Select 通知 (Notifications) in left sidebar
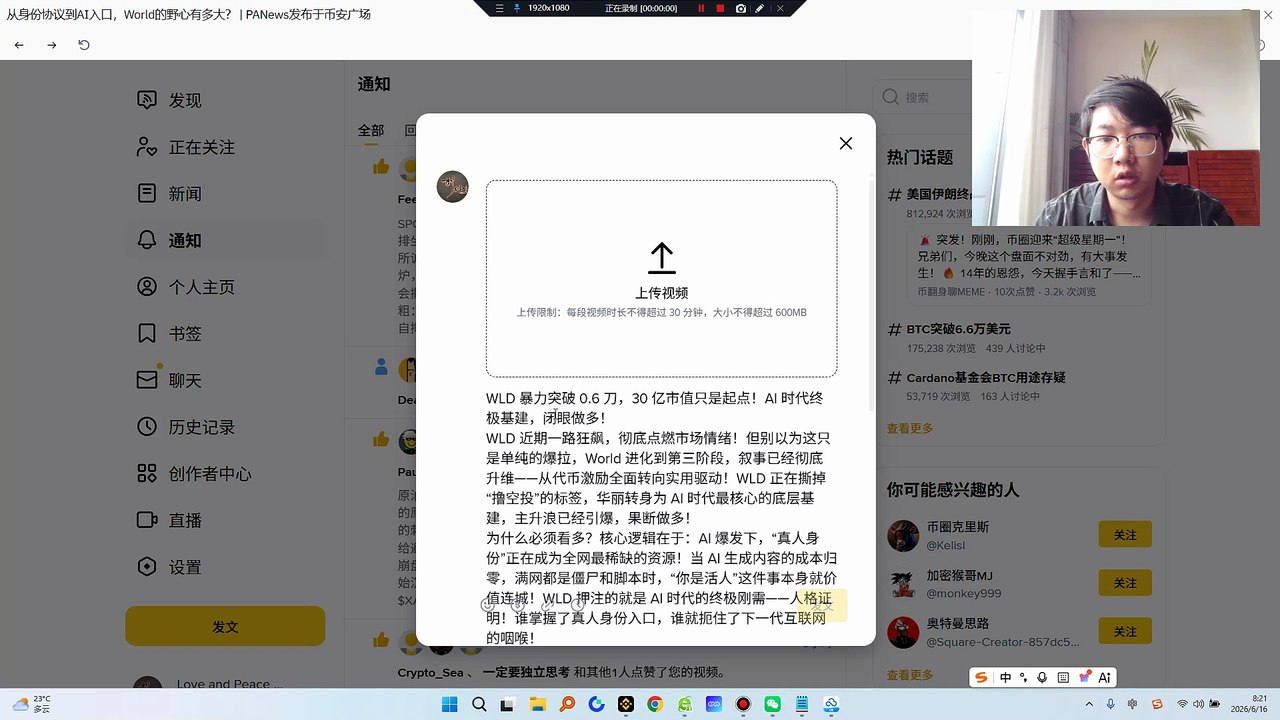 tap(225, 240)
